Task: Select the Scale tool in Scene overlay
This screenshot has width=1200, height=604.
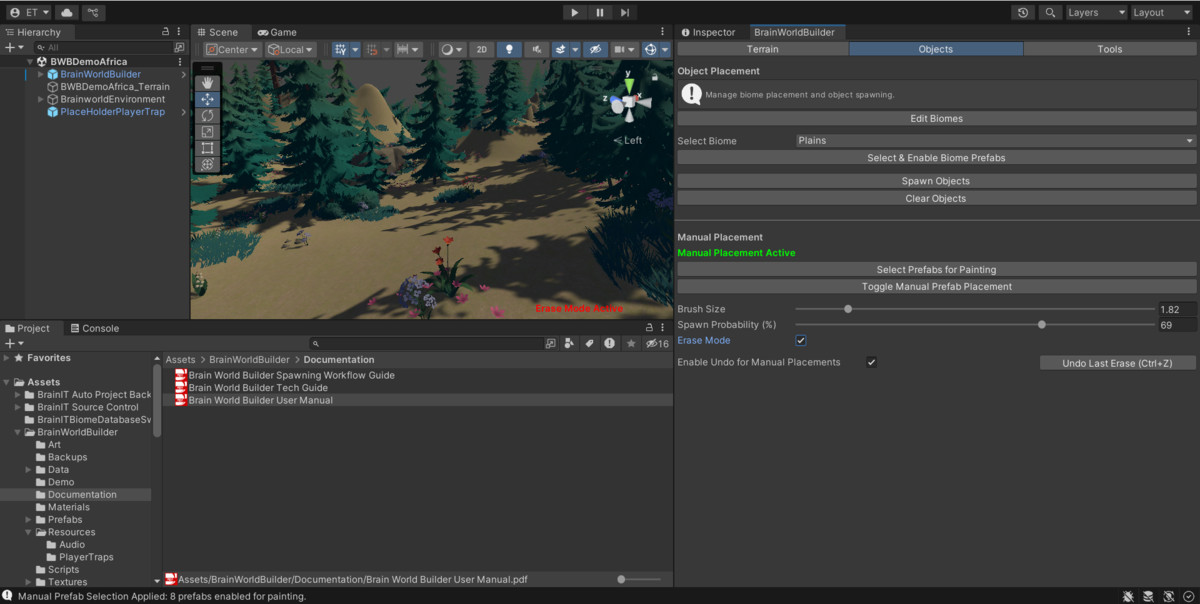Action: 208,132
